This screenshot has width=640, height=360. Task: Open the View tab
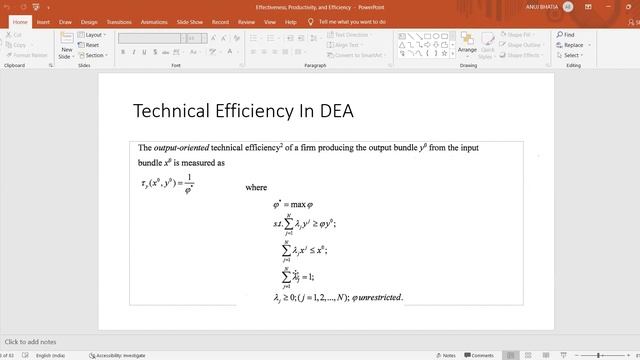tap(269, 22)
